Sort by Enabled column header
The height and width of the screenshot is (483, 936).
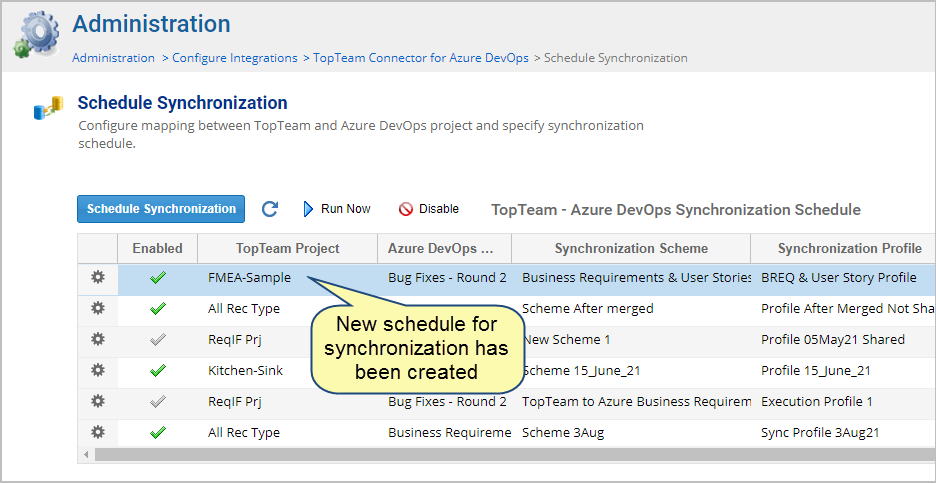158,248
